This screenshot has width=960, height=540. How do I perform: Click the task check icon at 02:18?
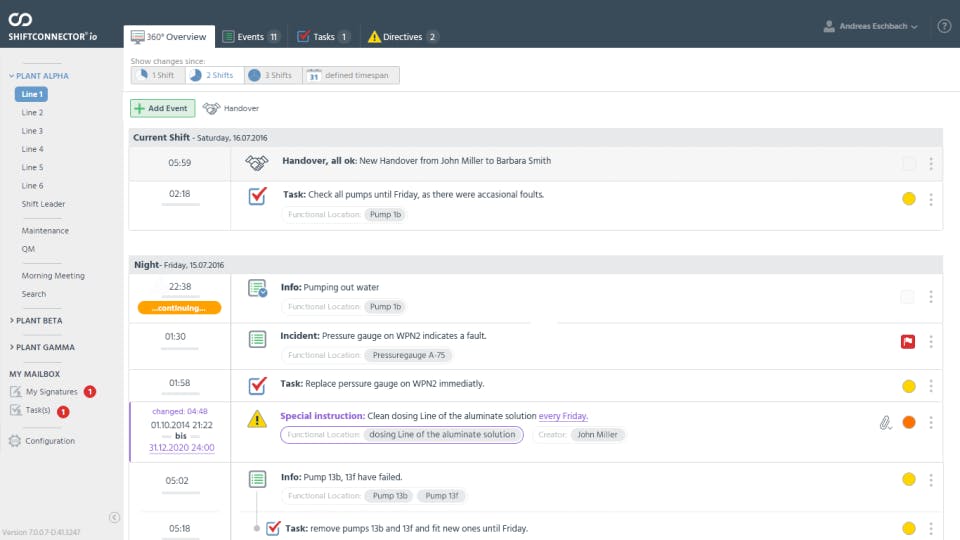(x=258, y=196)
